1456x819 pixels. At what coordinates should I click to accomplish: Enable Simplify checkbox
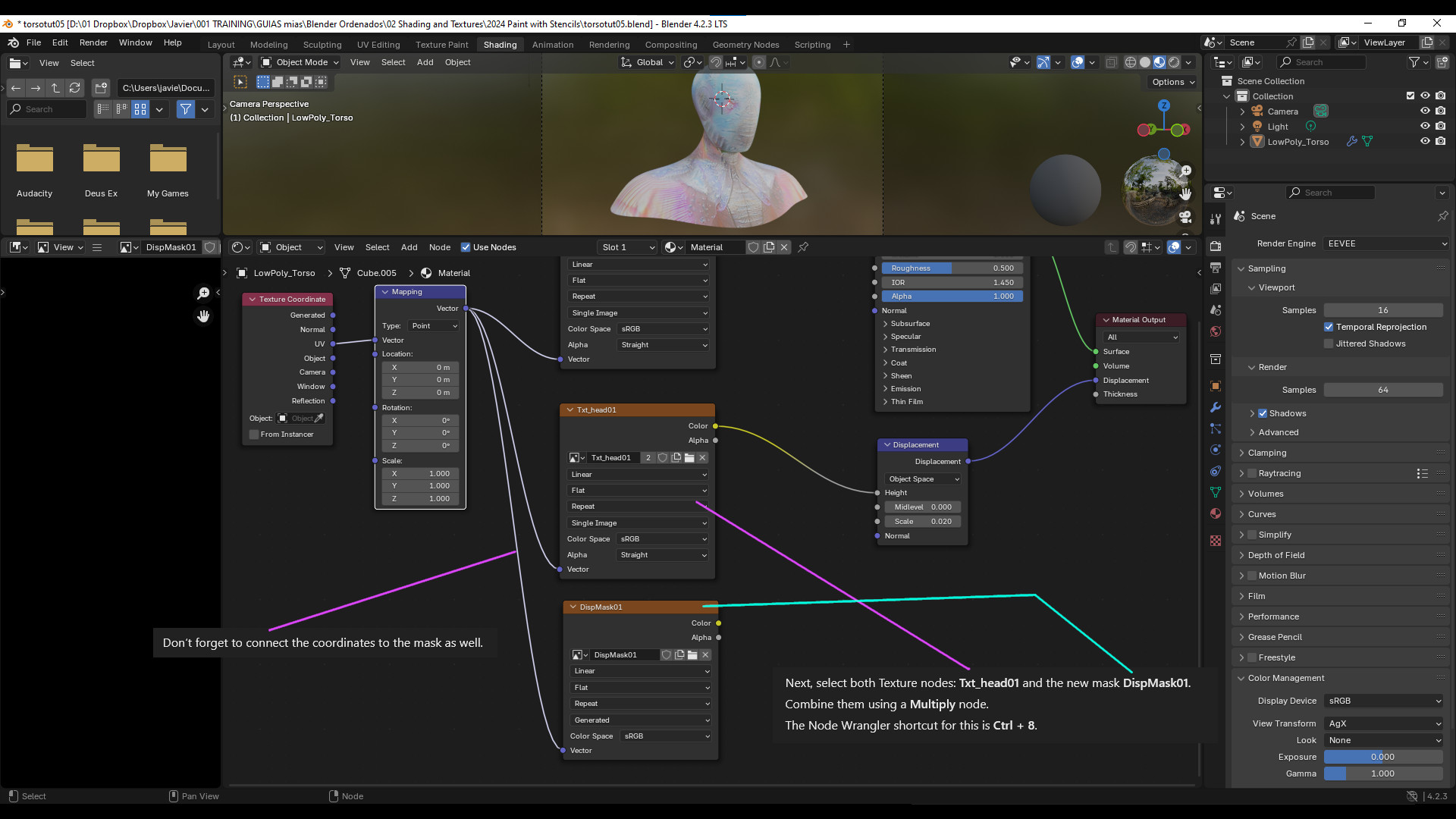(x=1252, y=535)
